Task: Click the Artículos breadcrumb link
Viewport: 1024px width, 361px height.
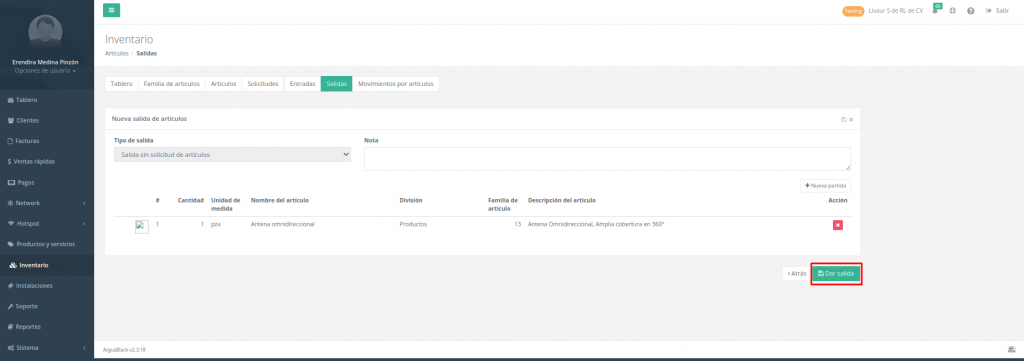Action: click(116, 54)
